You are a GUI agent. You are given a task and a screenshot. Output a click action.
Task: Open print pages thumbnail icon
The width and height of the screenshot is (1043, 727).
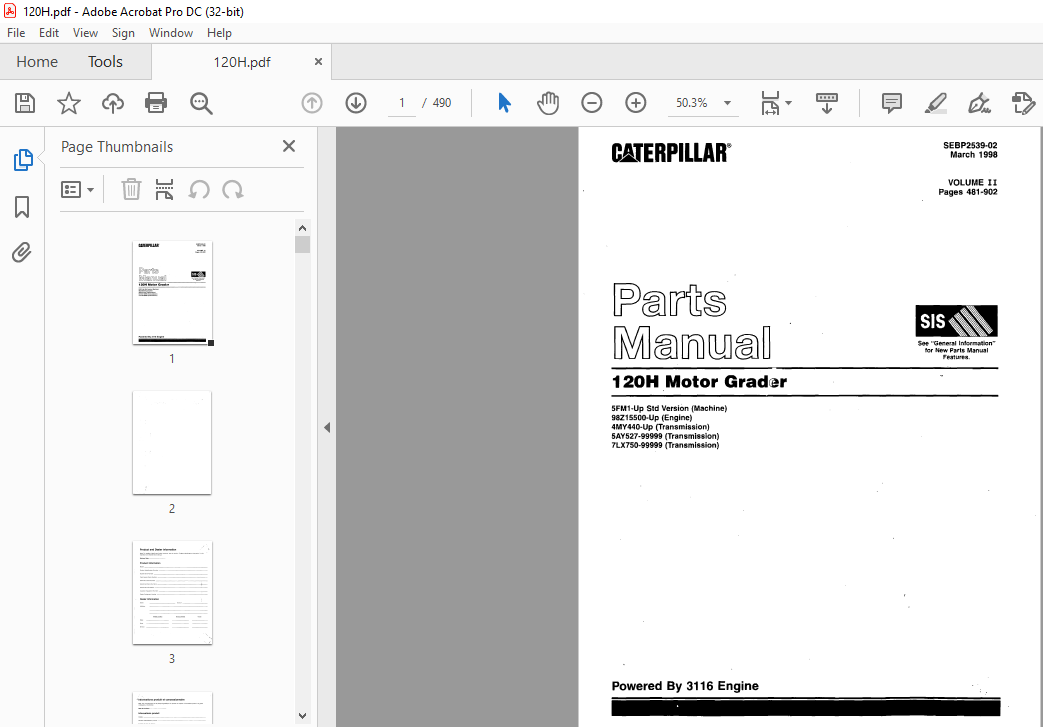click(x=164, y=190)
